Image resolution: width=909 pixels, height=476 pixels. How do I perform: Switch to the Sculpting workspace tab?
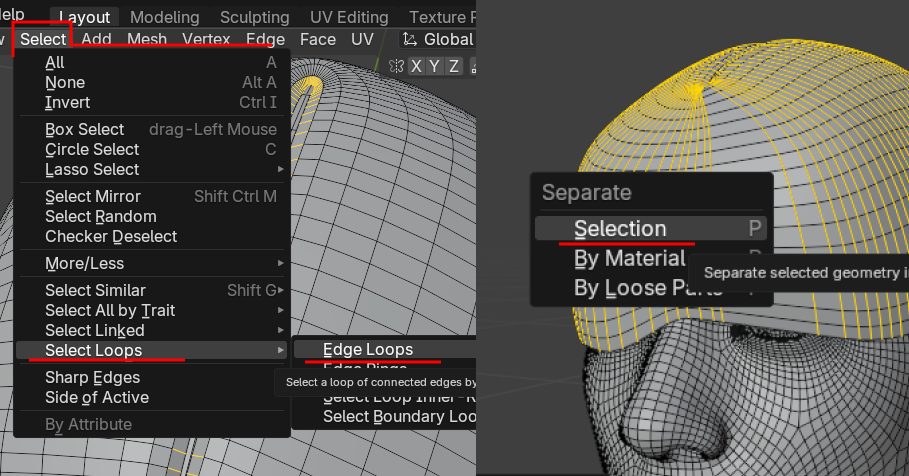(x=254, y=17)
